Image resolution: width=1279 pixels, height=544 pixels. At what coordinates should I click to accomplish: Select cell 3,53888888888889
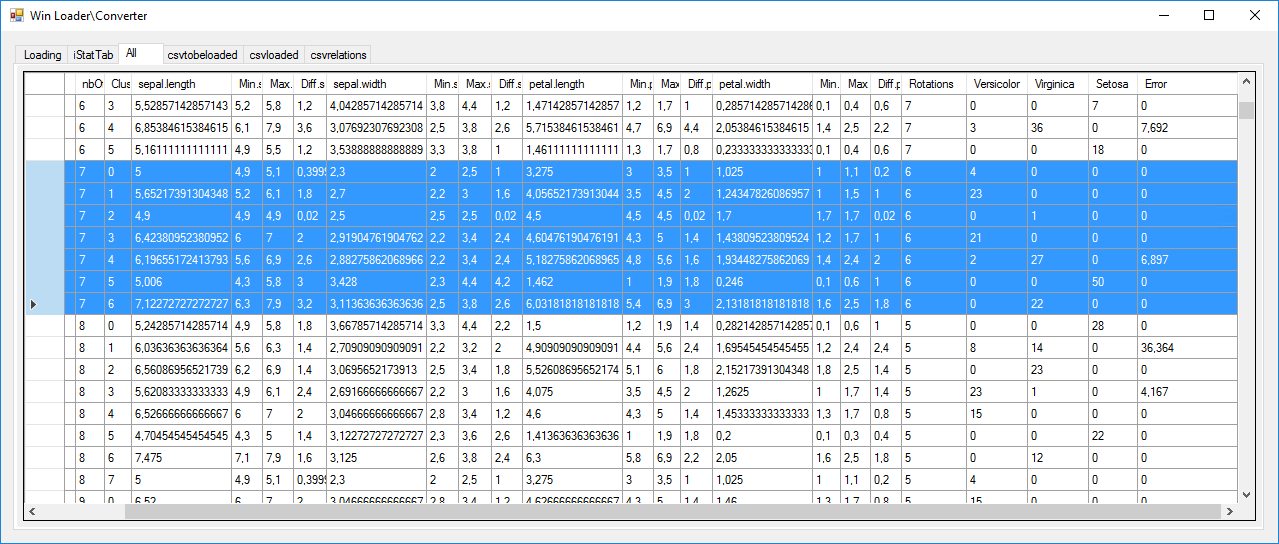(x=377, y=150)
